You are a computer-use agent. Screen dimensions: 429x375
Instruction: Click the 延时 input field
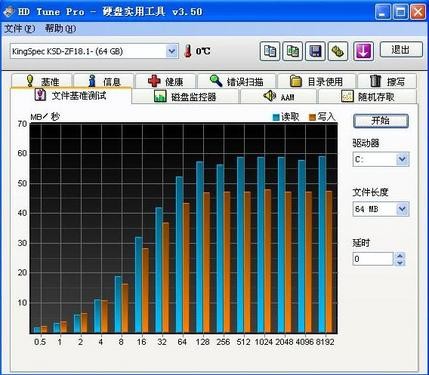[x=373, y=259]
